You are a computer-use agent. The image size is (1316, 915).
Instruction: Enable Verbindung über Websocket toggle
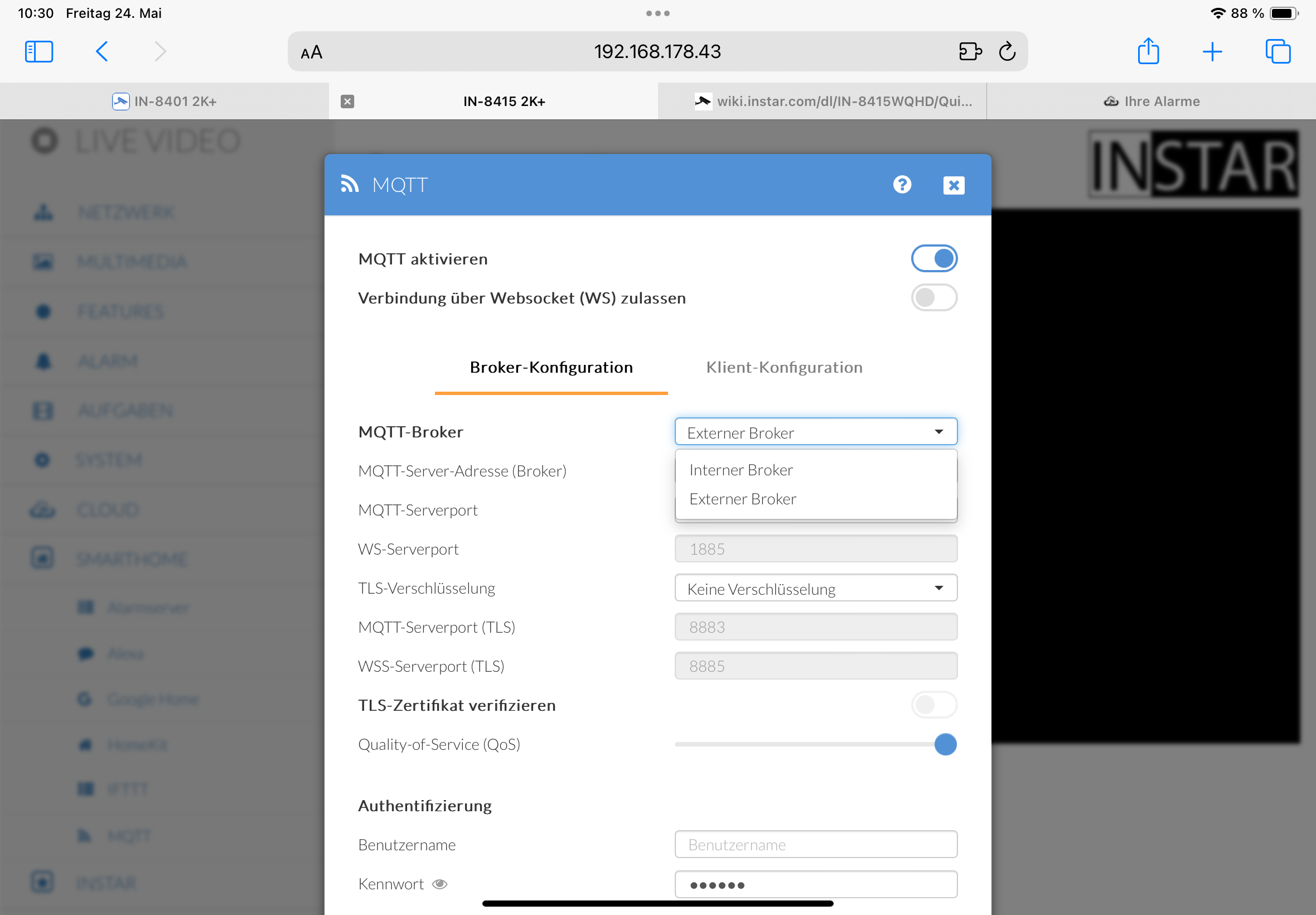tap(933, 297)
